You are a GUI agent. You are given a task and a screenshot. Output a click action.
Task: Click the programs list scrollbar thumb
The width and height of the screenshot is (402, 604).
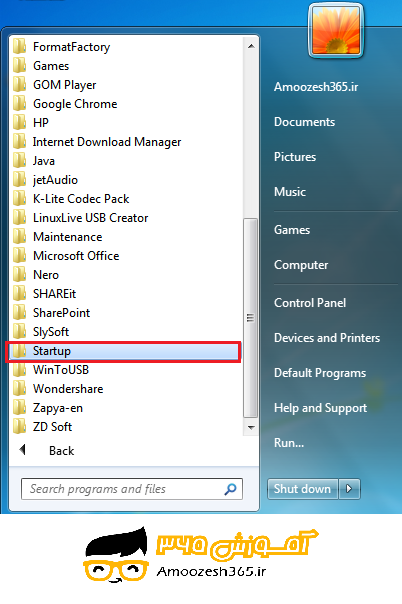pos(251,318)
